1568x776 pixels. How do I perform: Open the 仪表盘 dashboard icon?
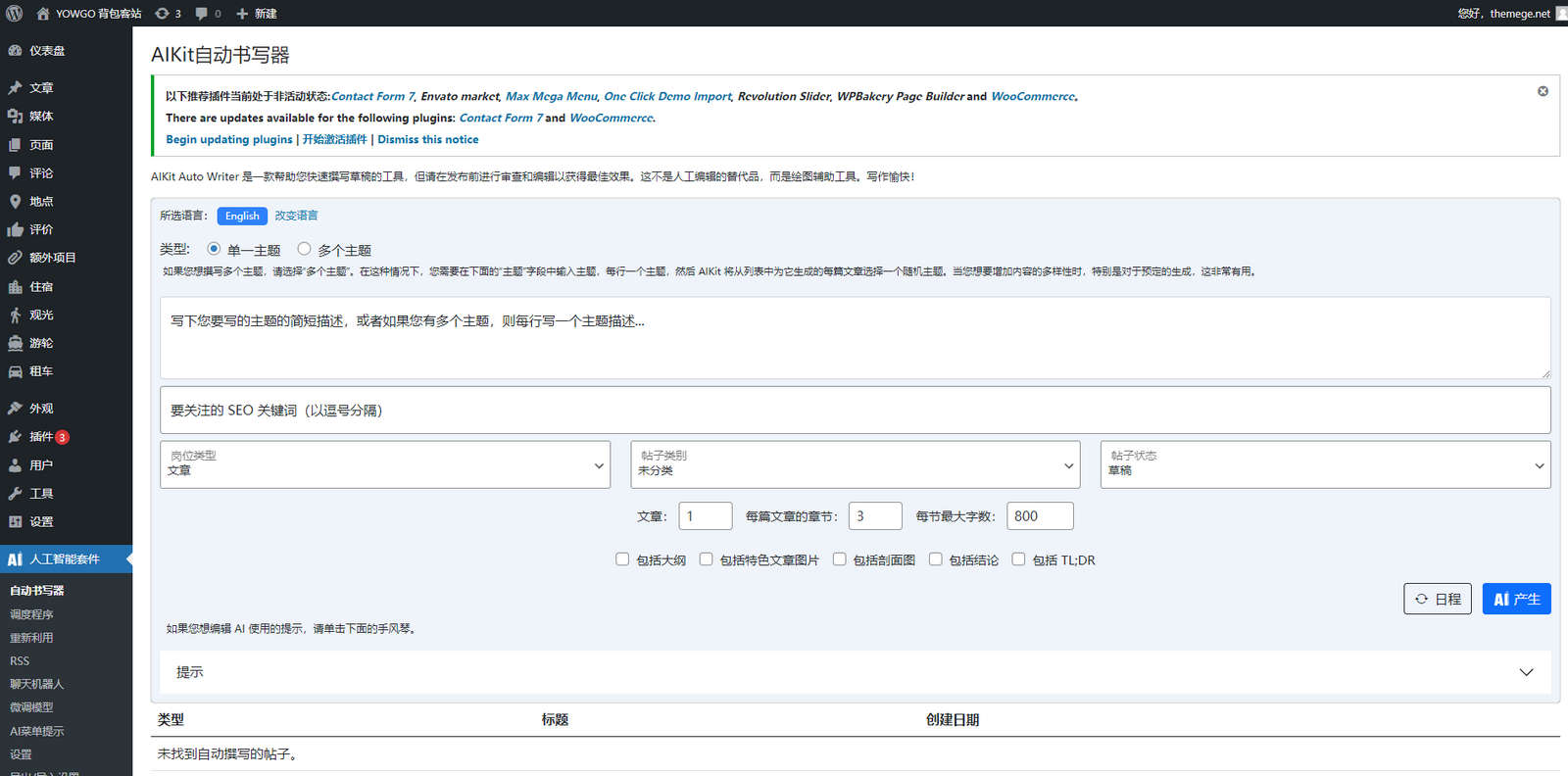pyautogui.click(x=15, y=51)
